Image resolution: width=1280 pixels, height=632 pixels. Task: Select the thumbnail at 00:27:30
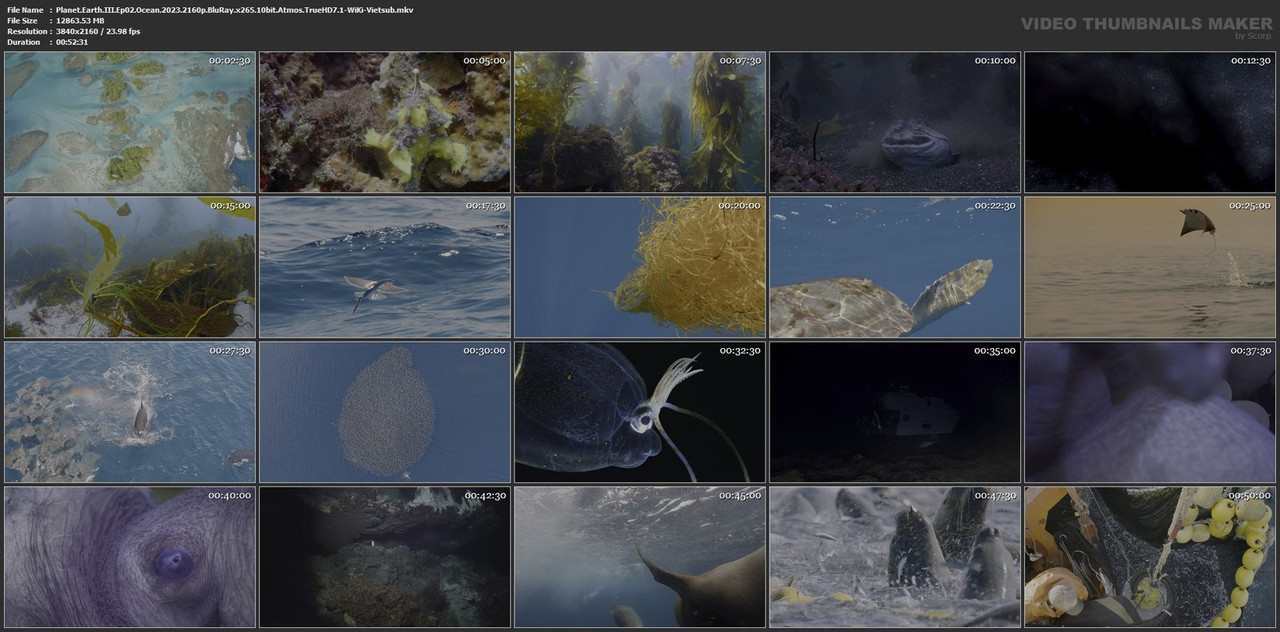pyautogui.click(x=130, y=412)
